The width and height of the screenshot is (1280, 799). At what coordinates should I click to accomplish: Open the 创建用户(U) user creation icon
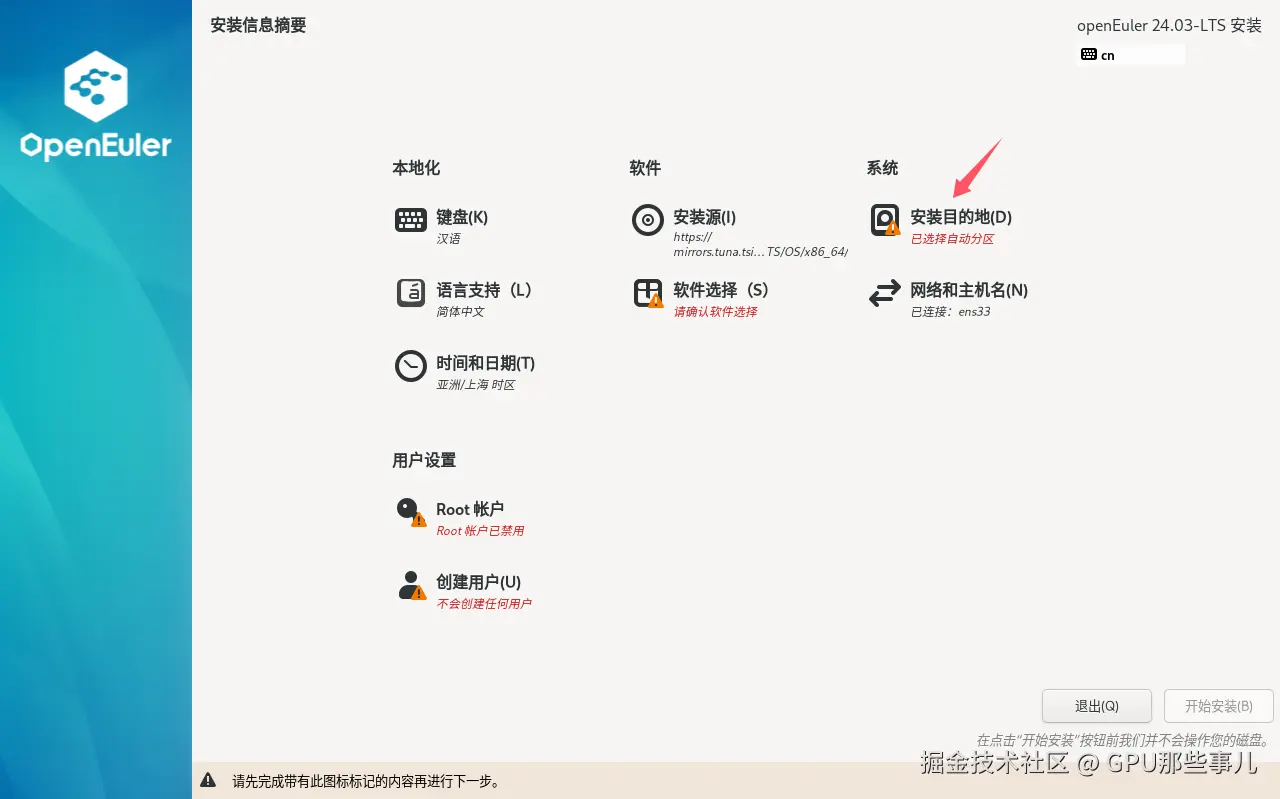point(410,583)
